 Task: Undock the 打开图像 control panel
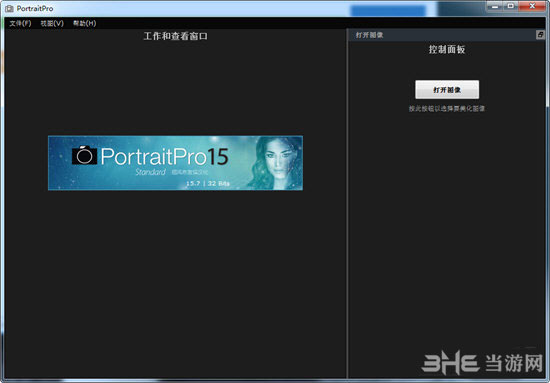[540, 35]
